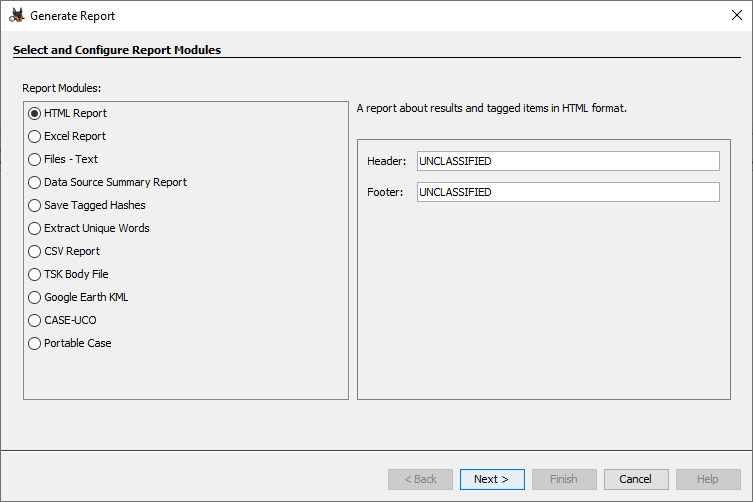Viewport: 753px width, 502px height.
Task: Choose the Extract Unique Words module
Action: [35, 228]
